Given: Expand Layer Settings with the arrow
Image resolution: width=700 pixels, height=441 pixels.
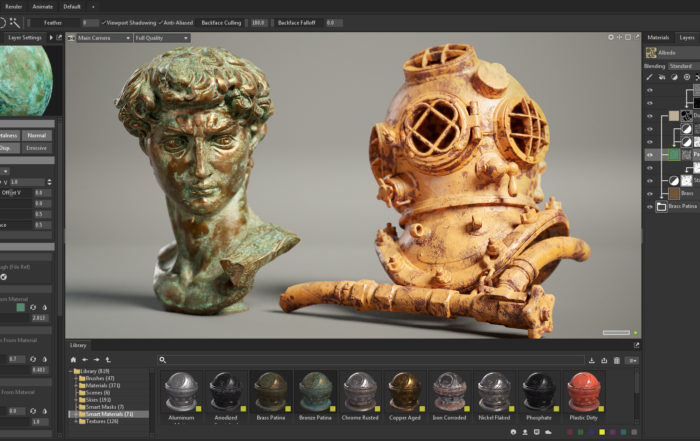Looking at the screenshot, I should pyautogui.click(x=51, y=37).
